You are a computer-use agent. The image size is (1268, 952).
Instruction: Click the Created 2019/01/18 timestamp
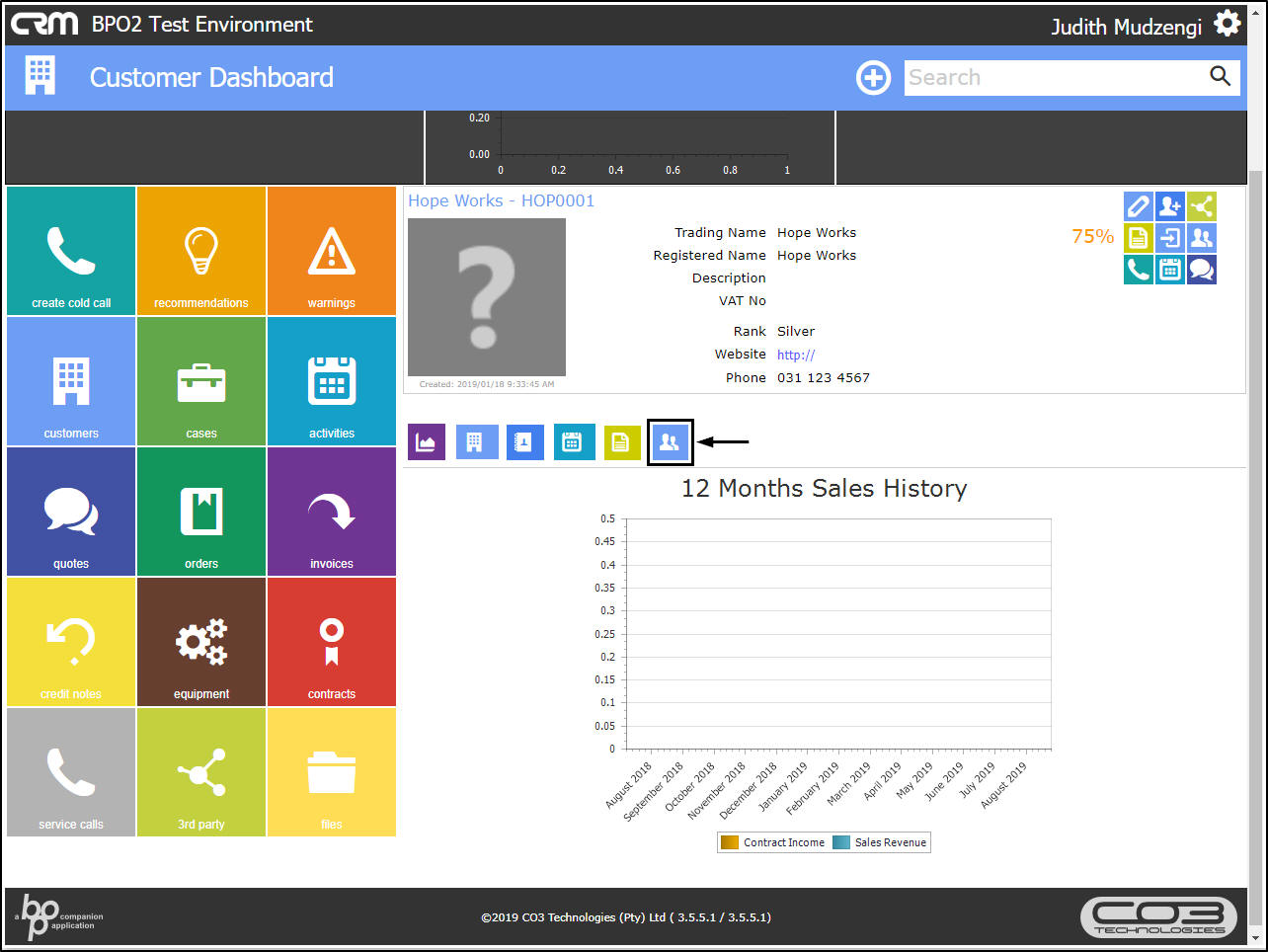(x=487, y=384)
